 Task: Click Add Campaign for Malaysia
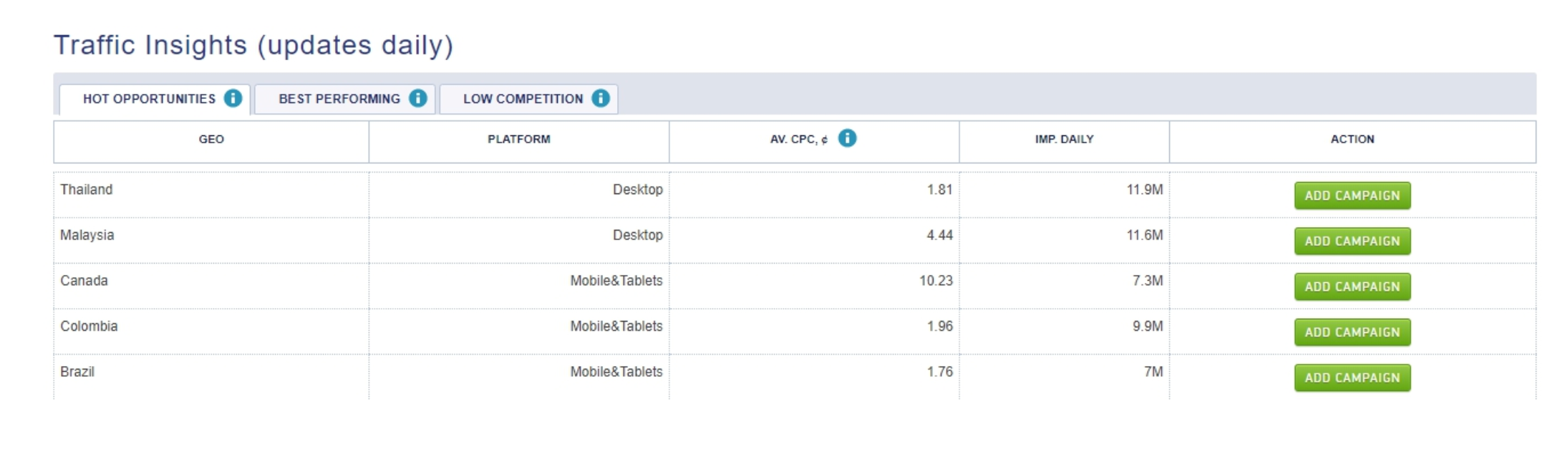(x=1350, y=241)
